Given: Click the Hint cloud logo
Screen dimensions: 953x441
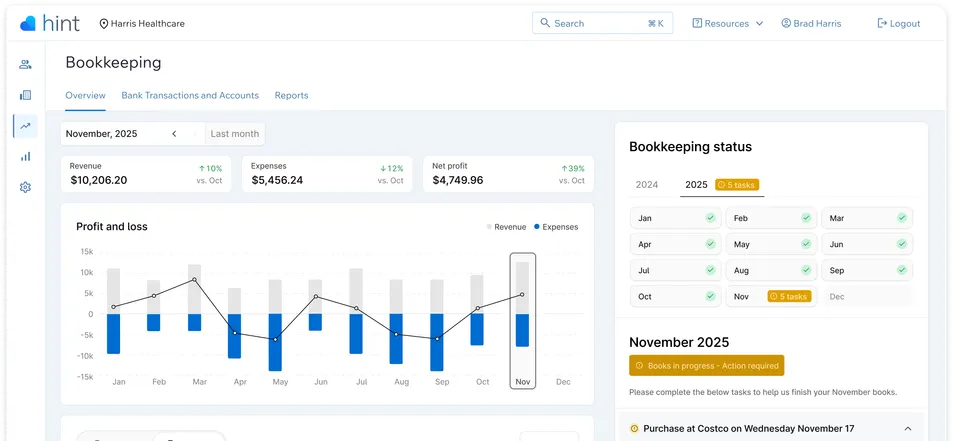Looking at the screenshot, I should click(28, 24).
